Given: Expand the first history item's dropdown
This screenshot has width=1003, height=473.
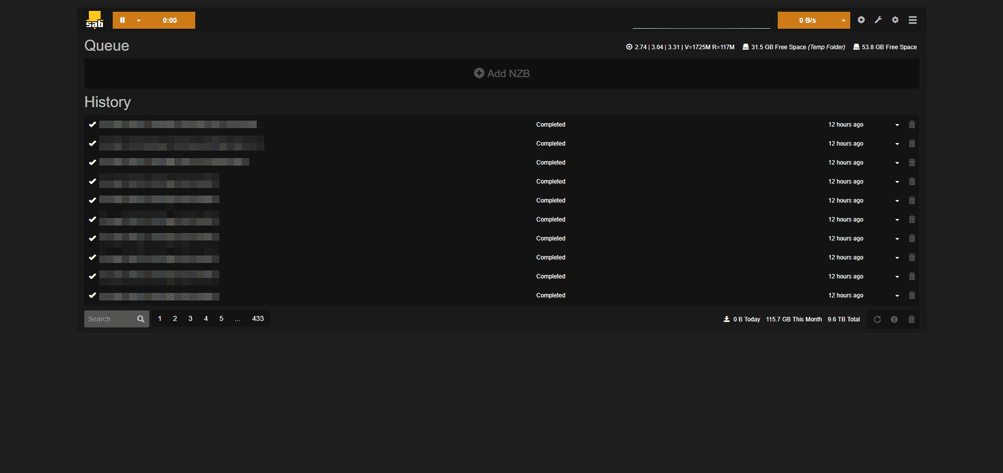Looking at the screenshot, I should coord(897,125).
